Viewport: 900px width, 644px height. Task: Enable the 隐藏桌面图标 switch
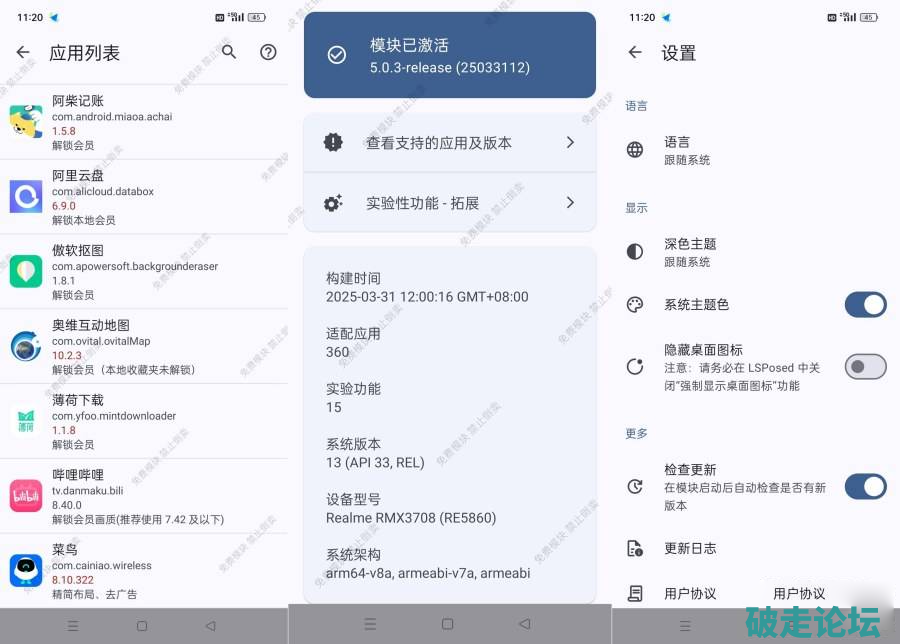point(865,367)
